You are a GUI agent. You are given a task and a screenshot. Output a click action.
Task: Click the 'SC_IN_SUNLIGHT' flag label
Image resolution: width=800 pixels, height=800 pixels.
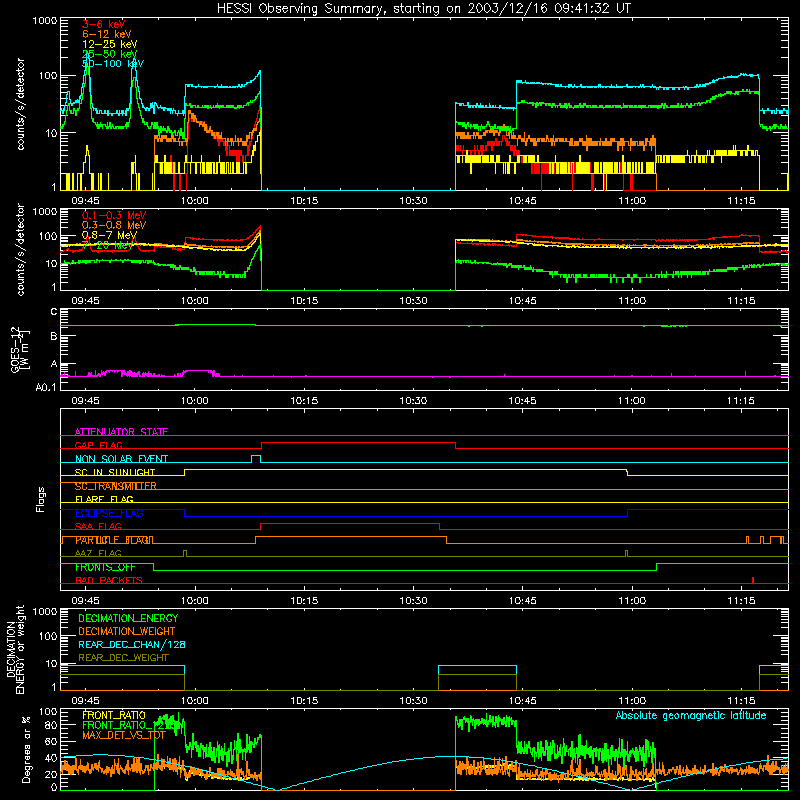point(115,472)
